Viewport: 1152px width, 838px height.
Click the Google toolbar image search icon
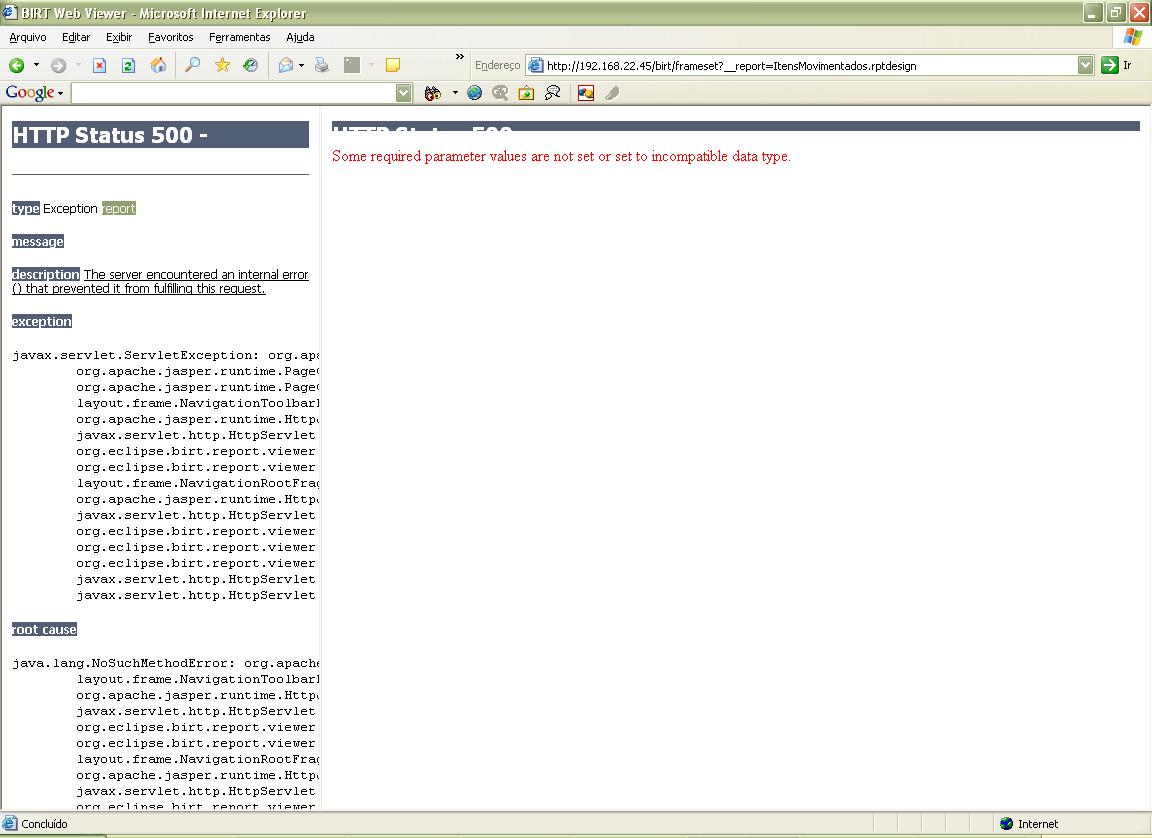coord(500,93)
